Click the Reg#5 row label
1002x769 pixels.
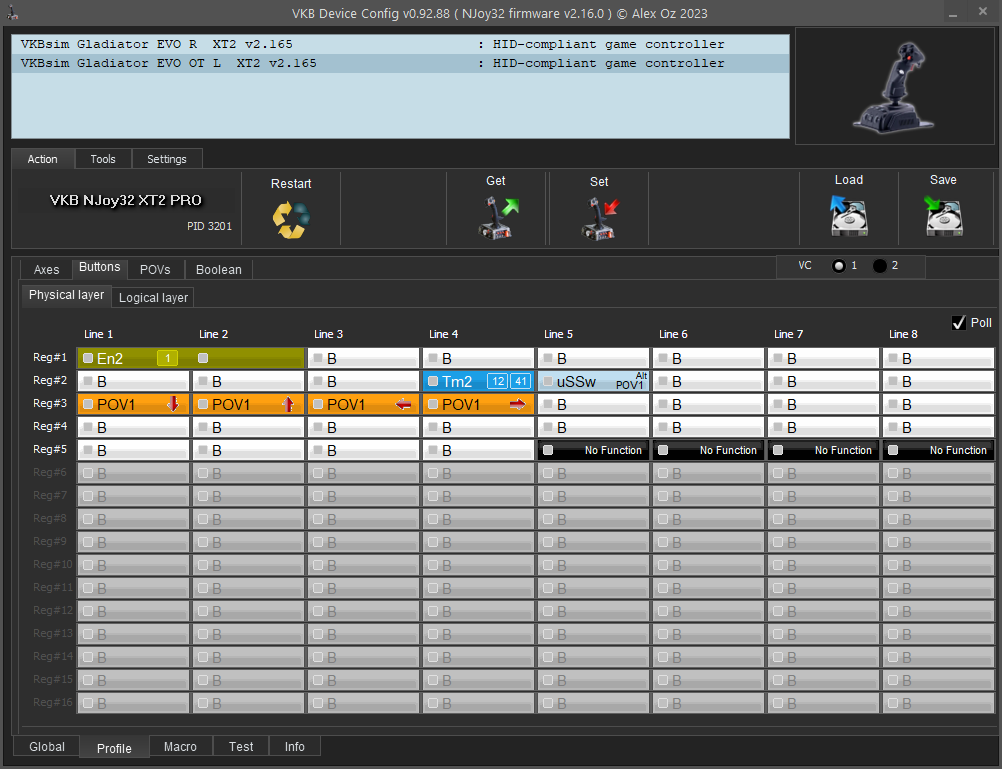coord(50,449)
